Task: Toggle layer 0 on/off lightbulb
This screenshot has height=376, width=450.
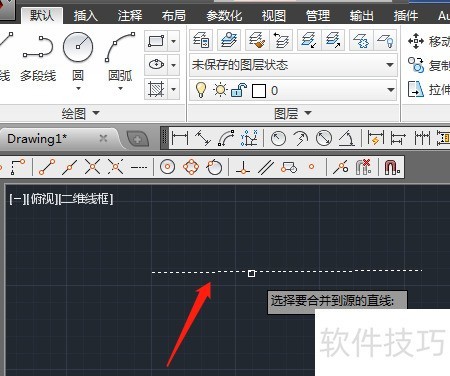Action: click(200, 90)
